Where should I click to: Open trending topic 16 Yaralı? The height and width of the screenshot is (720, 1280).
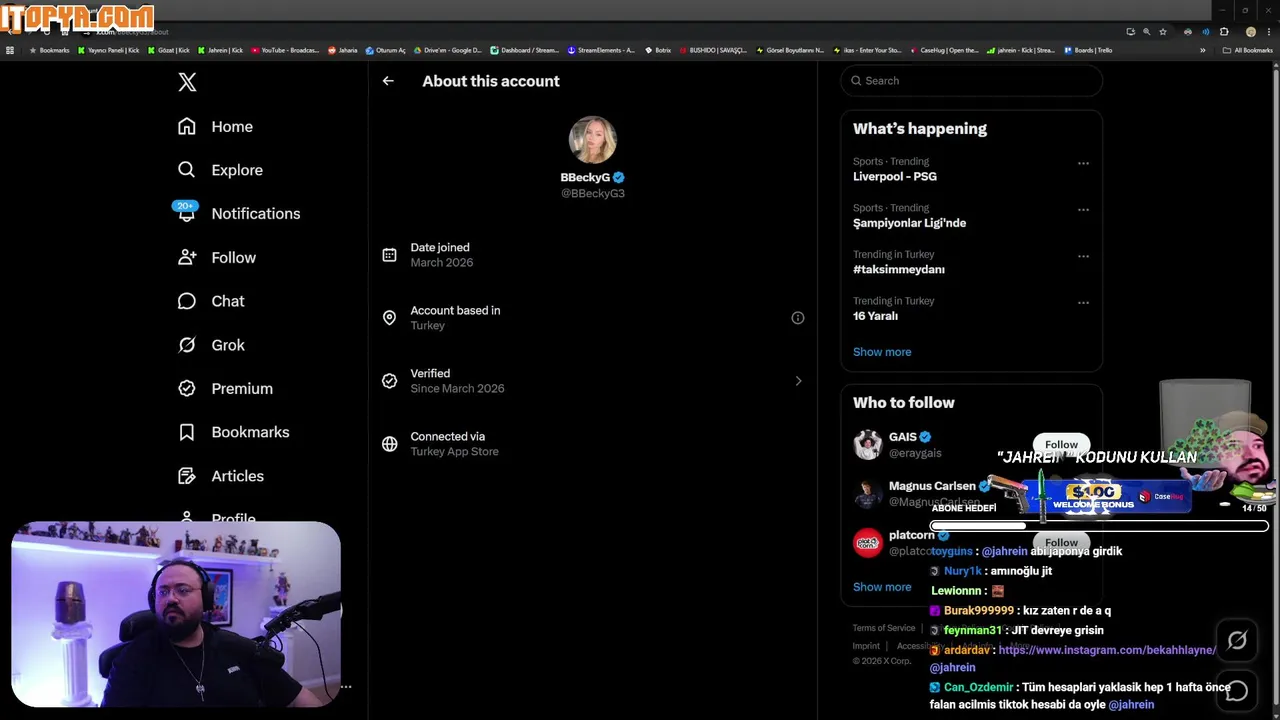tap(875, 316)
